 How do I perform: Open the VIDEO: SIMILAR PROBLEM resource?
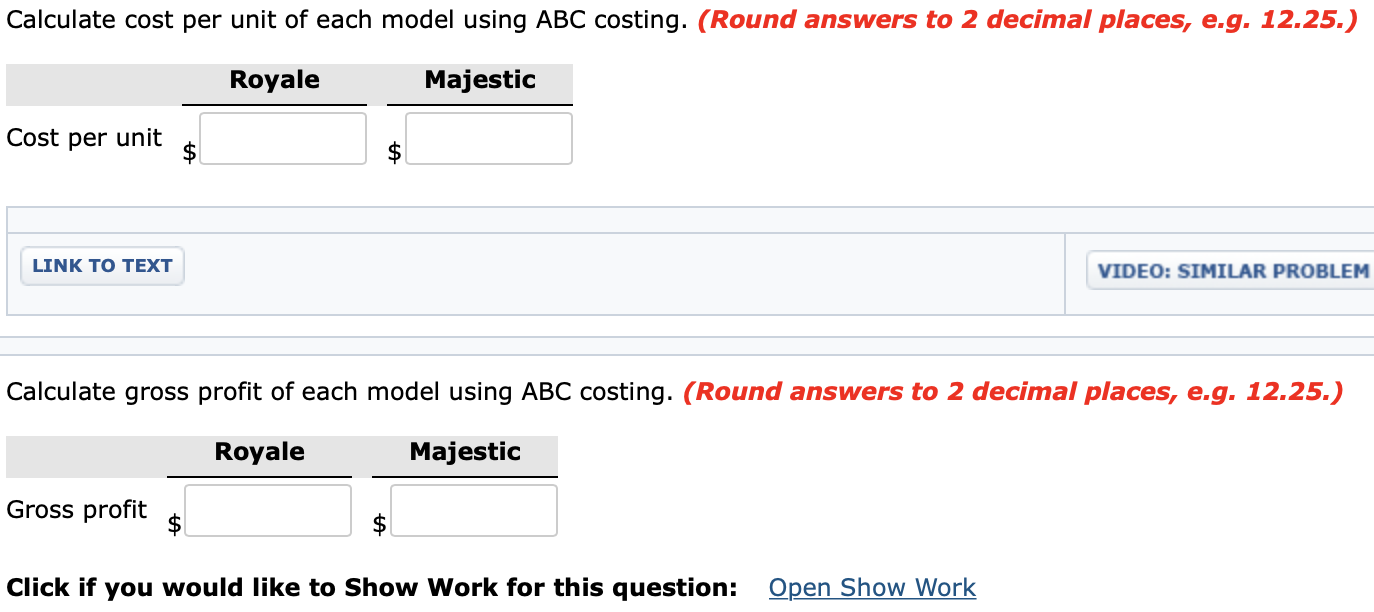[1232, 270]
